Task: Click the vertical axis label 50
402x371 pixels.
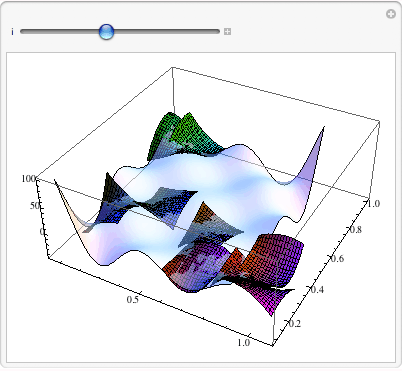Action: pyautogui.click(x=35, y=206)
